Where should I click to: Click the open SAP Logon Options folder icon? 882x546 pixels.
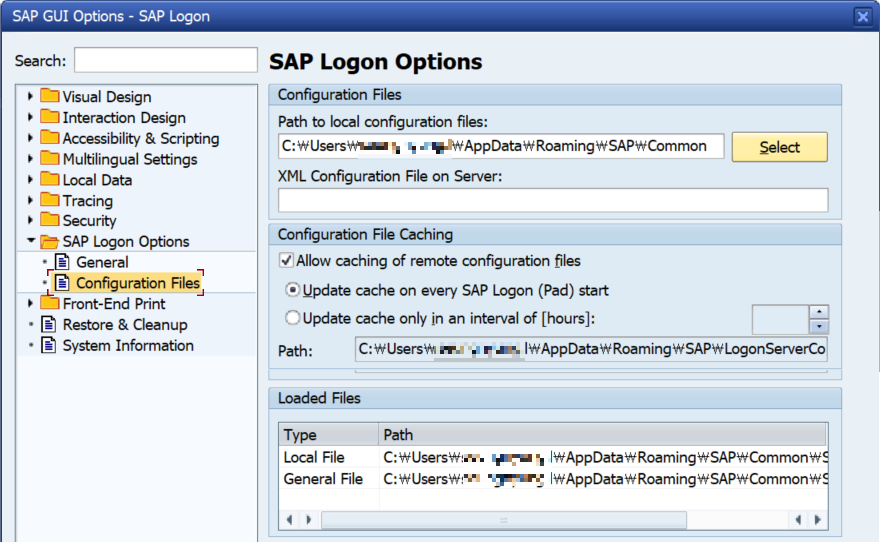click(50, 241)
